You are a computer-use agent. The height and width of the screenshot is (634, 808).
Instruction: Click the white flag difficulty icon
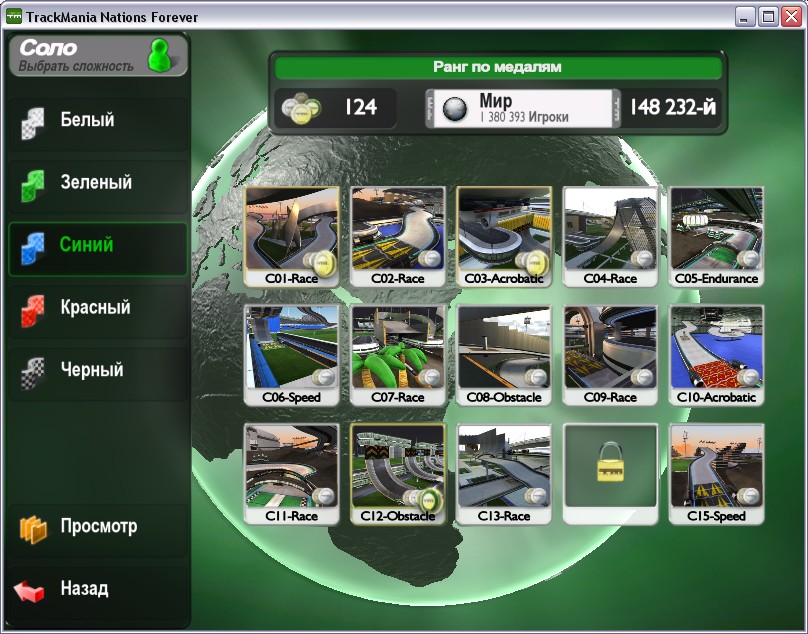33,121
